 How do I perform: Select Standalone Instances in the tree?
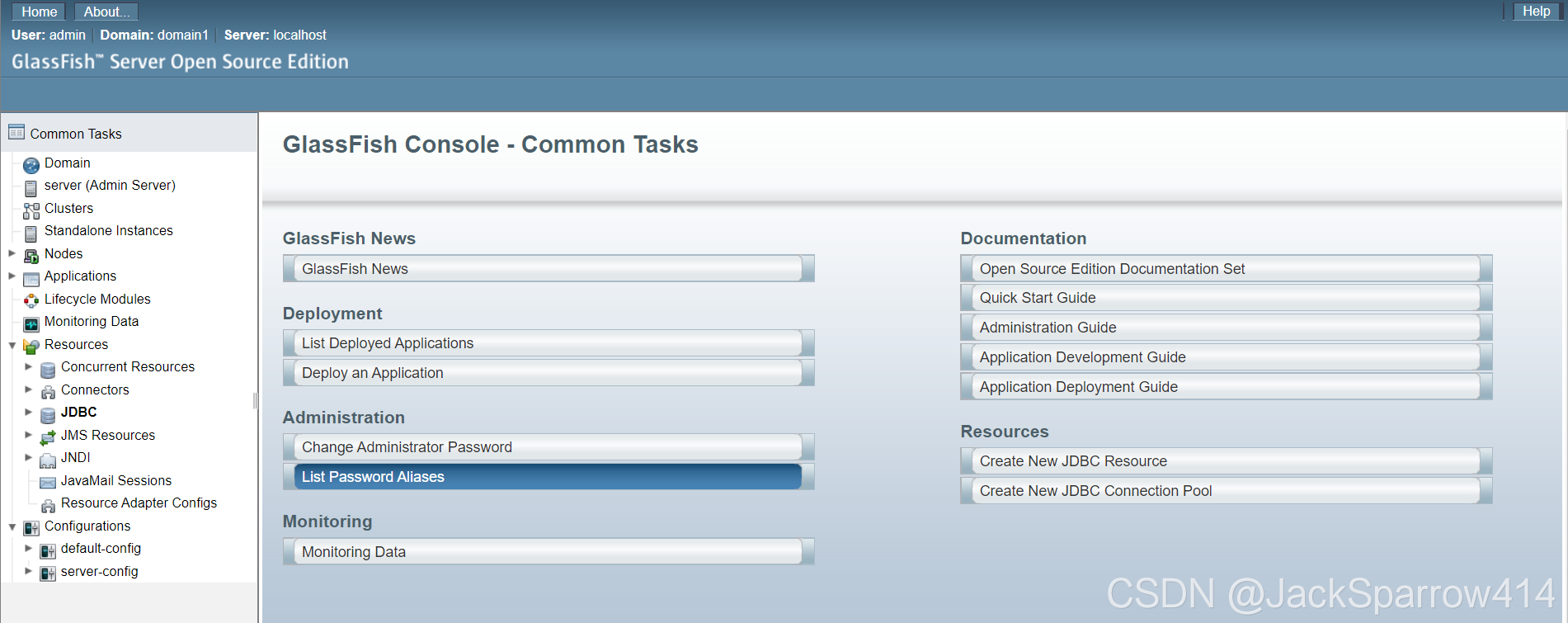click(x=109, y=231)
